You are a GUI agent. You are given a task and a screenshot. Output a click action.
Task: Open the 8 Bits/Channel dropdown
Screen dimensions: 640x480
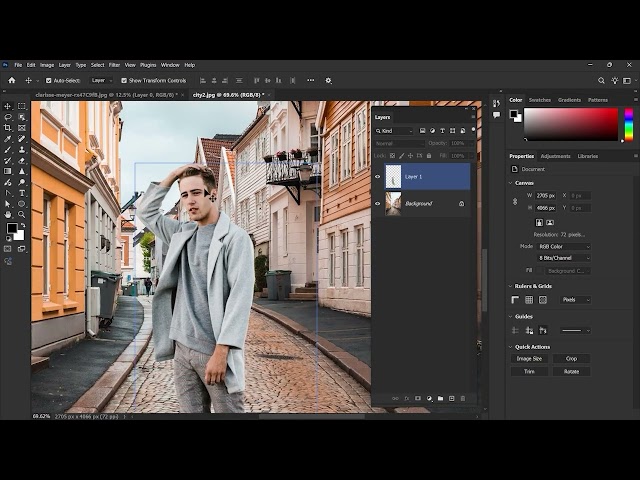click(x=564, y=258)
